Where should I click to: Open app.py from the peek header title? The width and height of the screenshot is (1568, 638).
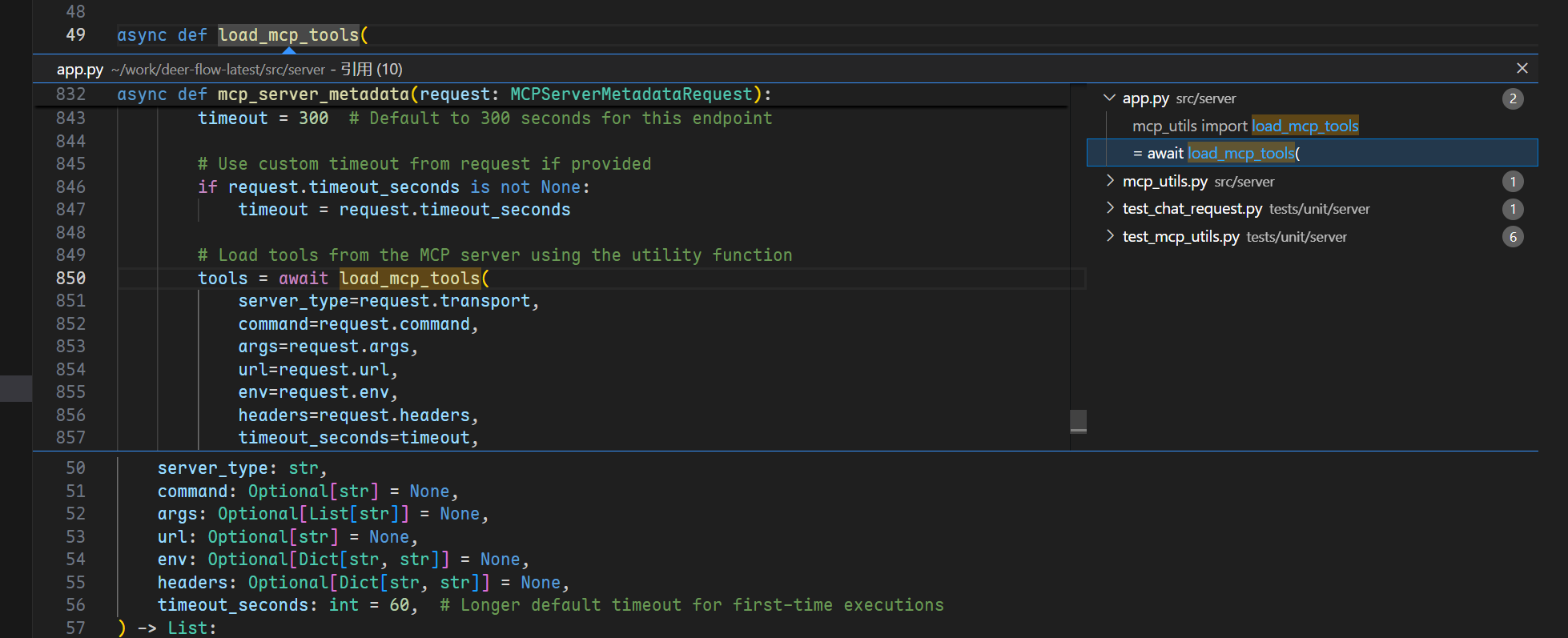(80, 70)
